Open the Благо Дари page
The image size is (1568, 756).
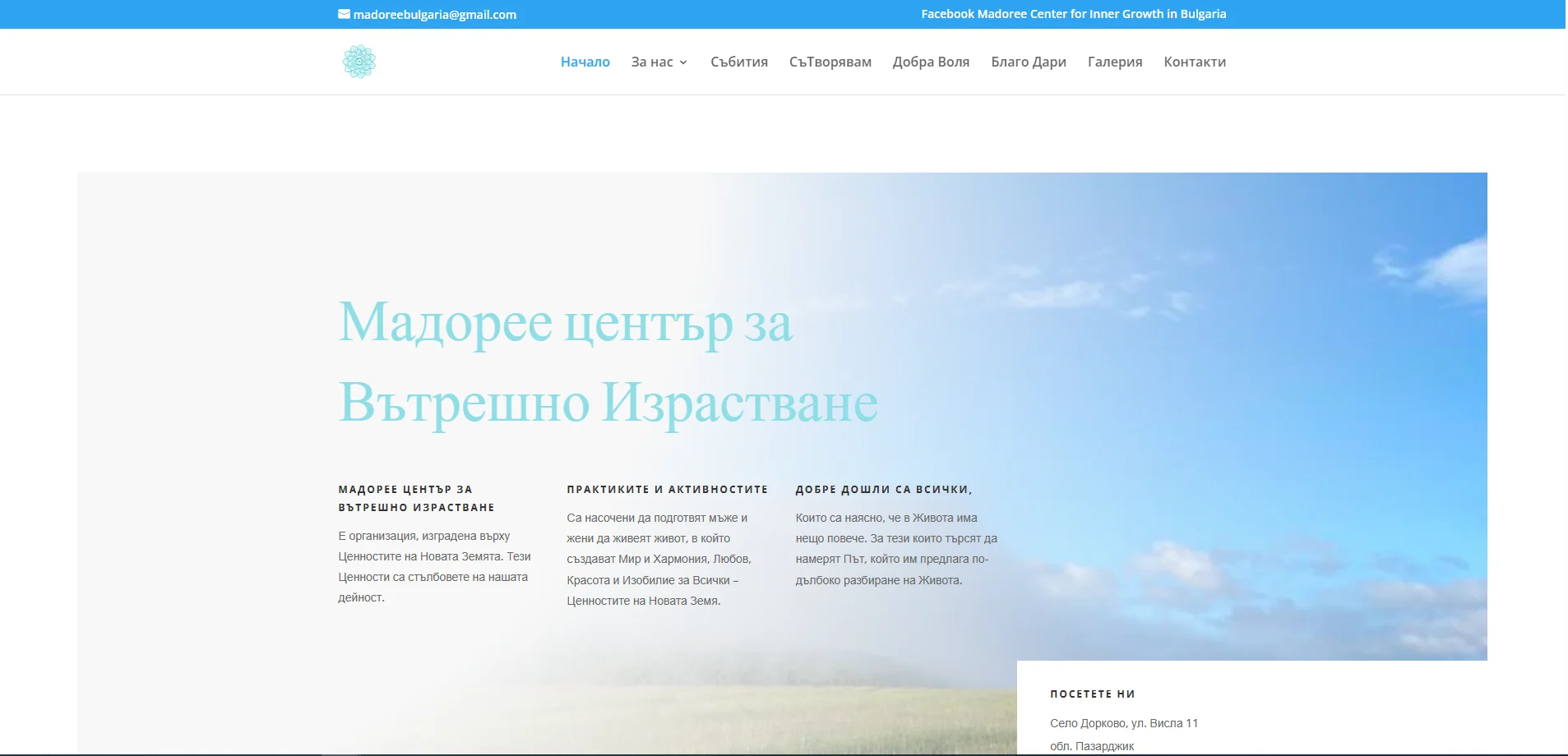[x=1029, y=62]
